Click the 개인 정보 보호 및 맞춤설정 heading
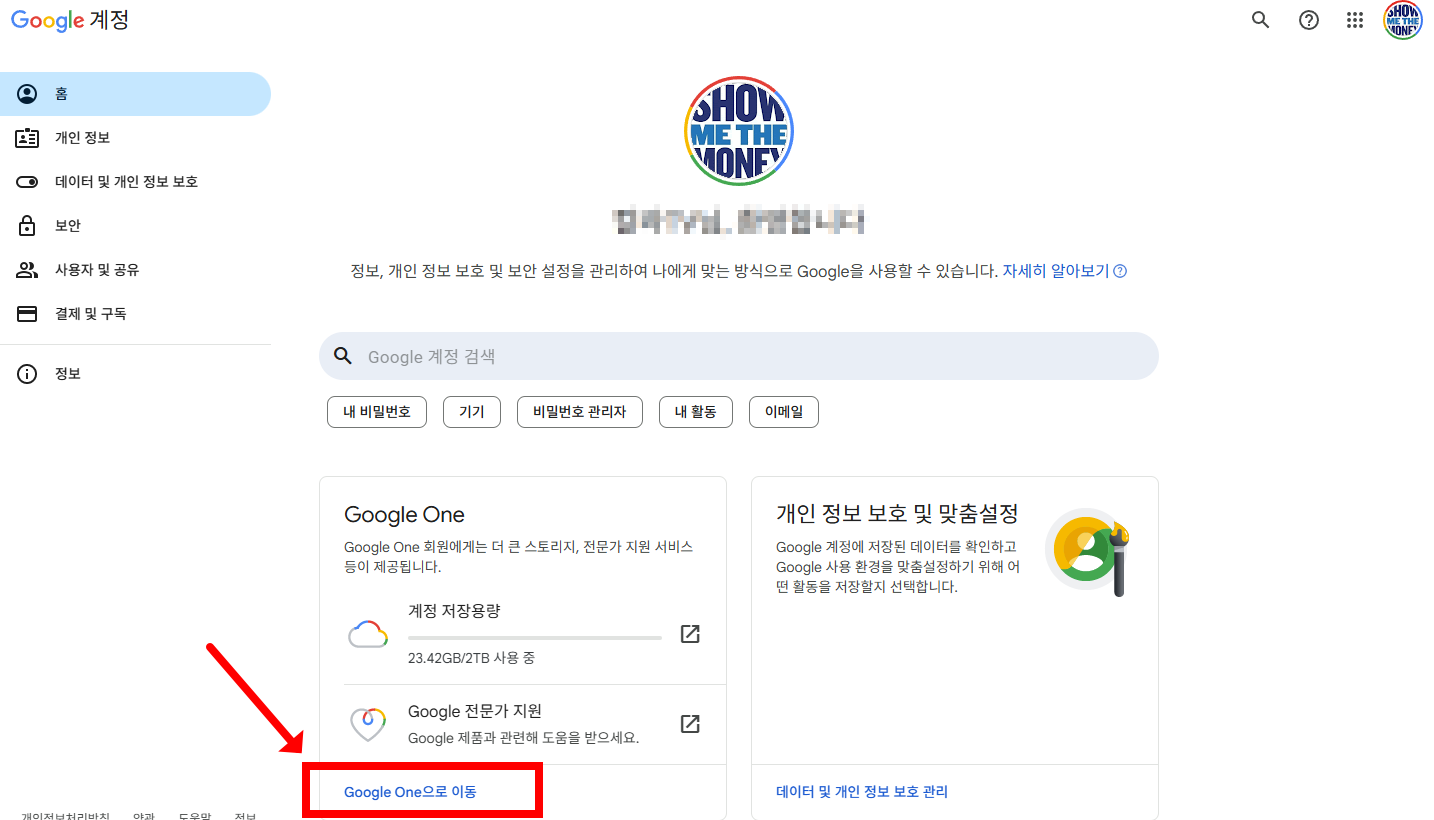 [897, 514]
